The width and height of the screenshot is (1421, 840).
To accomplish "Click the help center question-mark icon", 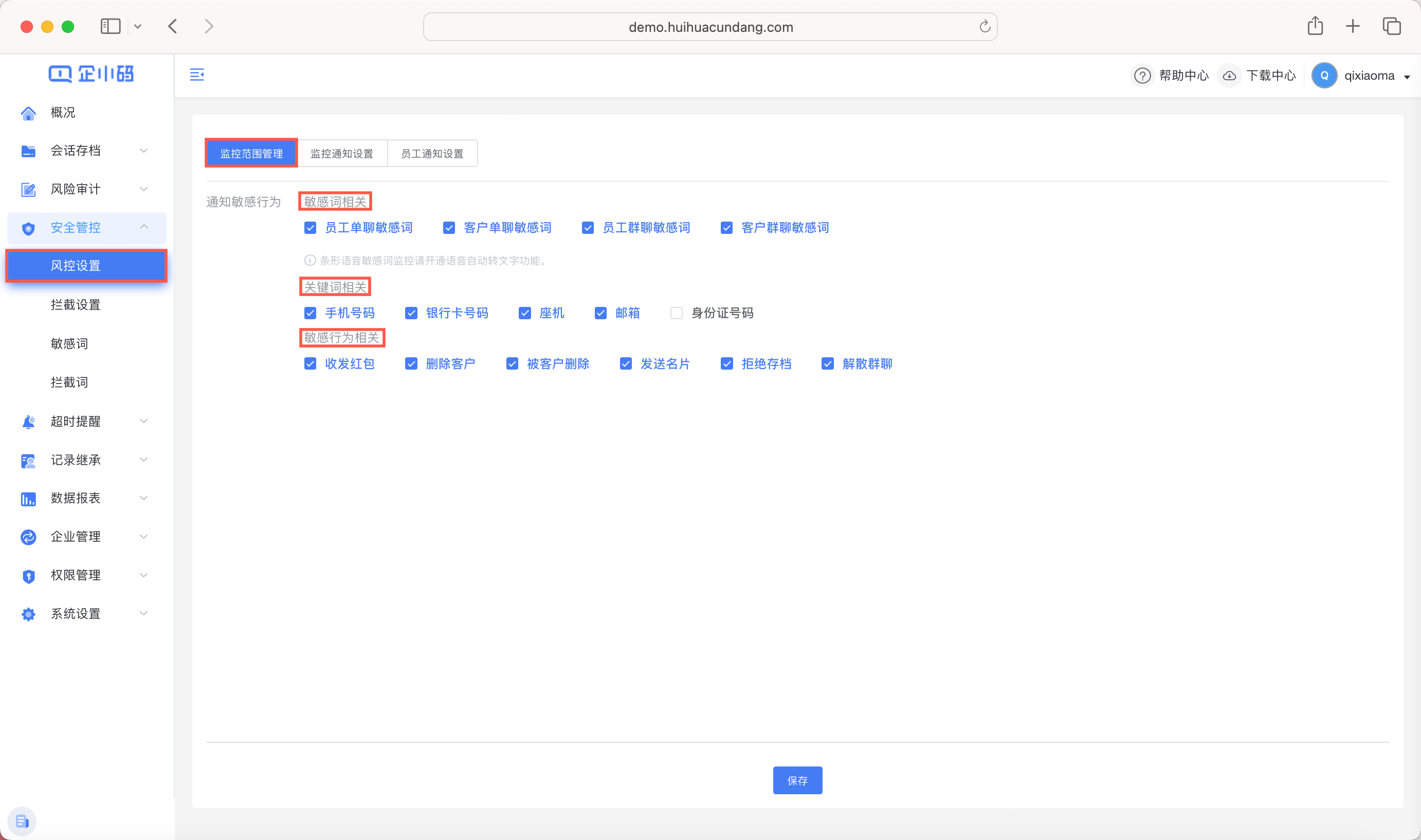I will coord(1142,76).
